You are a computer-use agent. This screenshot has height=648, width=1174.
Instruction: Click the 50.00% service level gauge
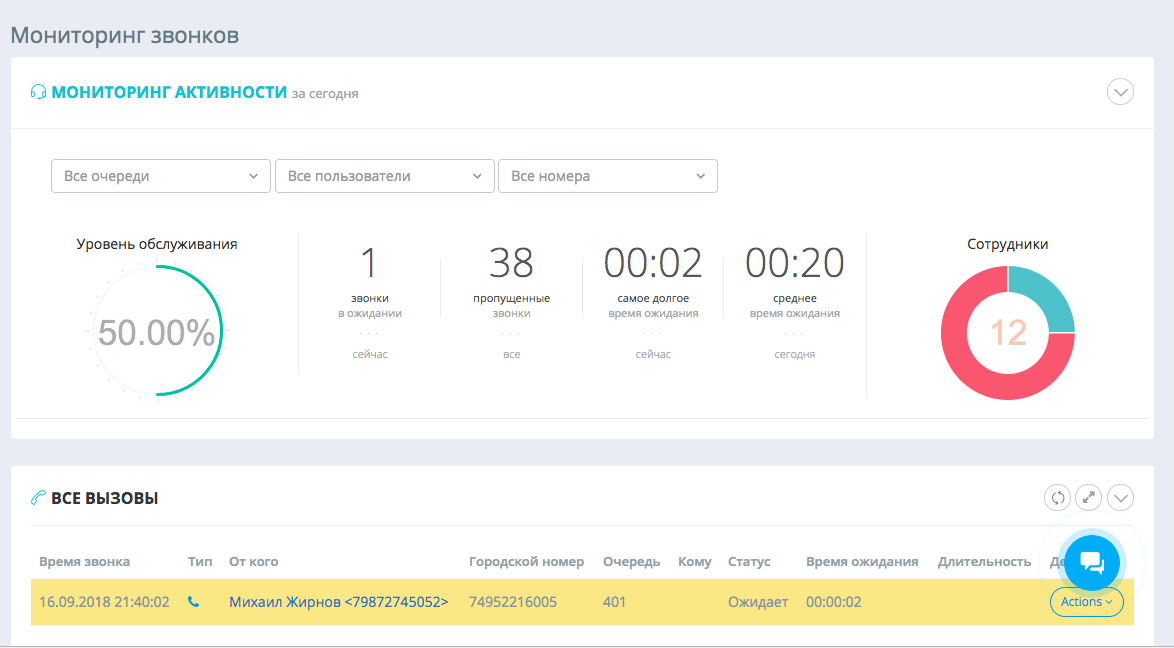pos(156,332)
